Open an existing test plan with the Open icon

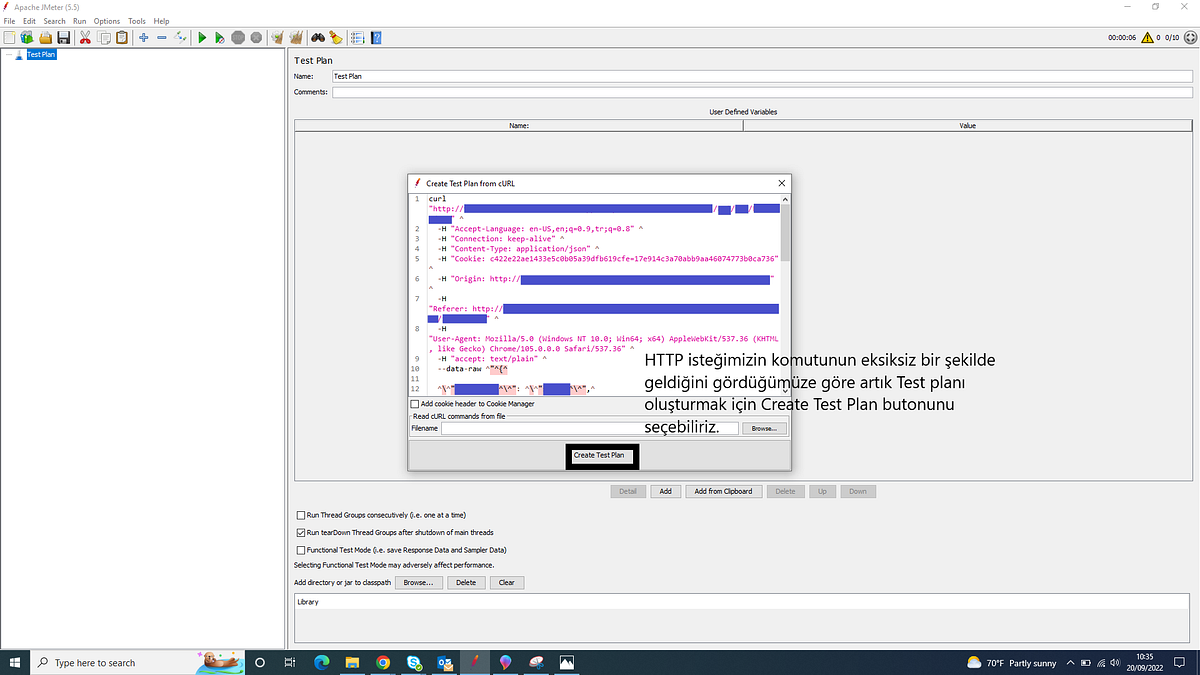coord(45,37)
